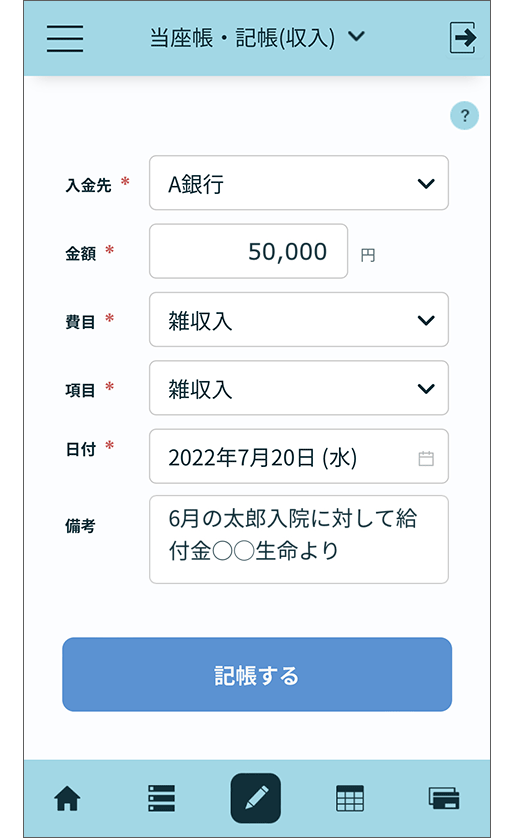Select the pencil entry icon in bottom bar
The image size is (514, 838).
[x=256, y=798]
